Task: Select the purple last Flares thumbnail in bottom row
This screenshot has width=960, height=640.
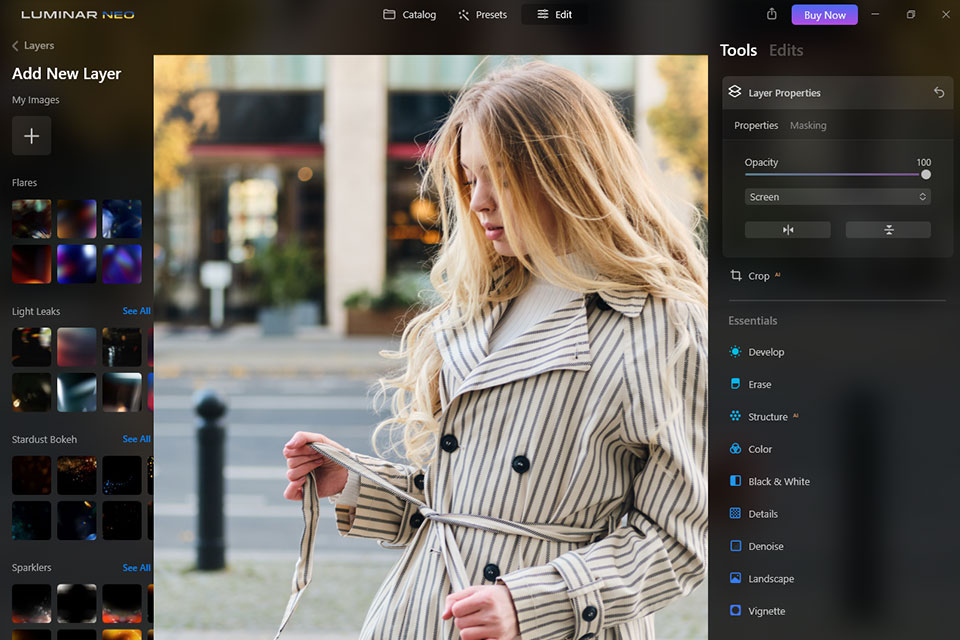Action: [x=122, y=264]
